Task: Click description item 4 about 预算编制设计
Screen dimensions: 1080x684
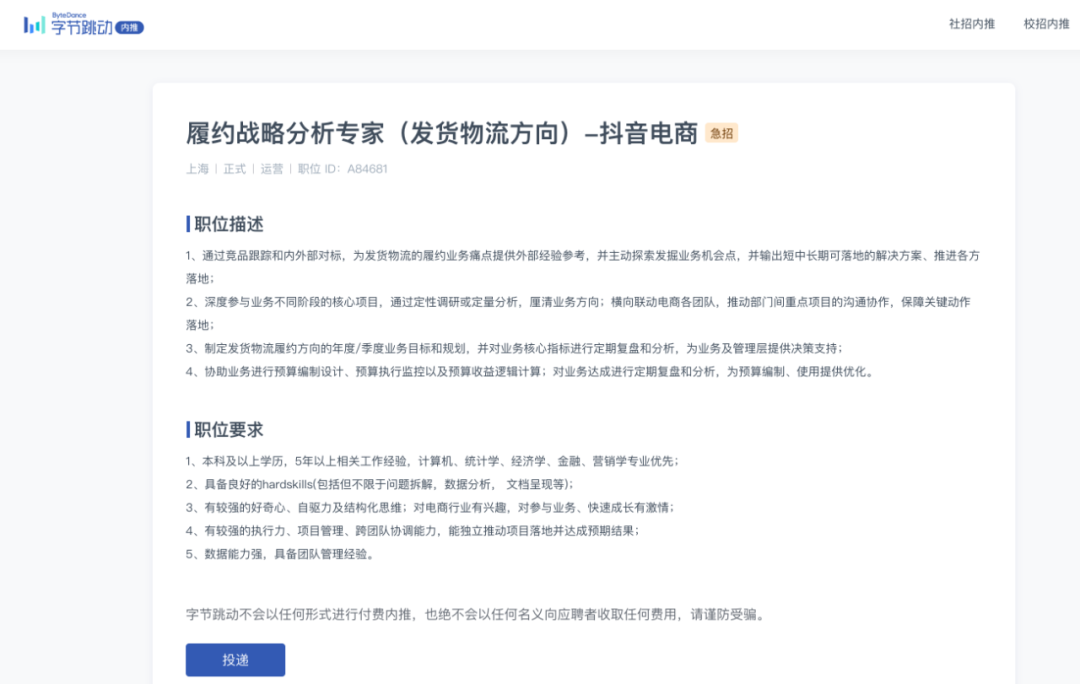Action: [x=532, y=372]
